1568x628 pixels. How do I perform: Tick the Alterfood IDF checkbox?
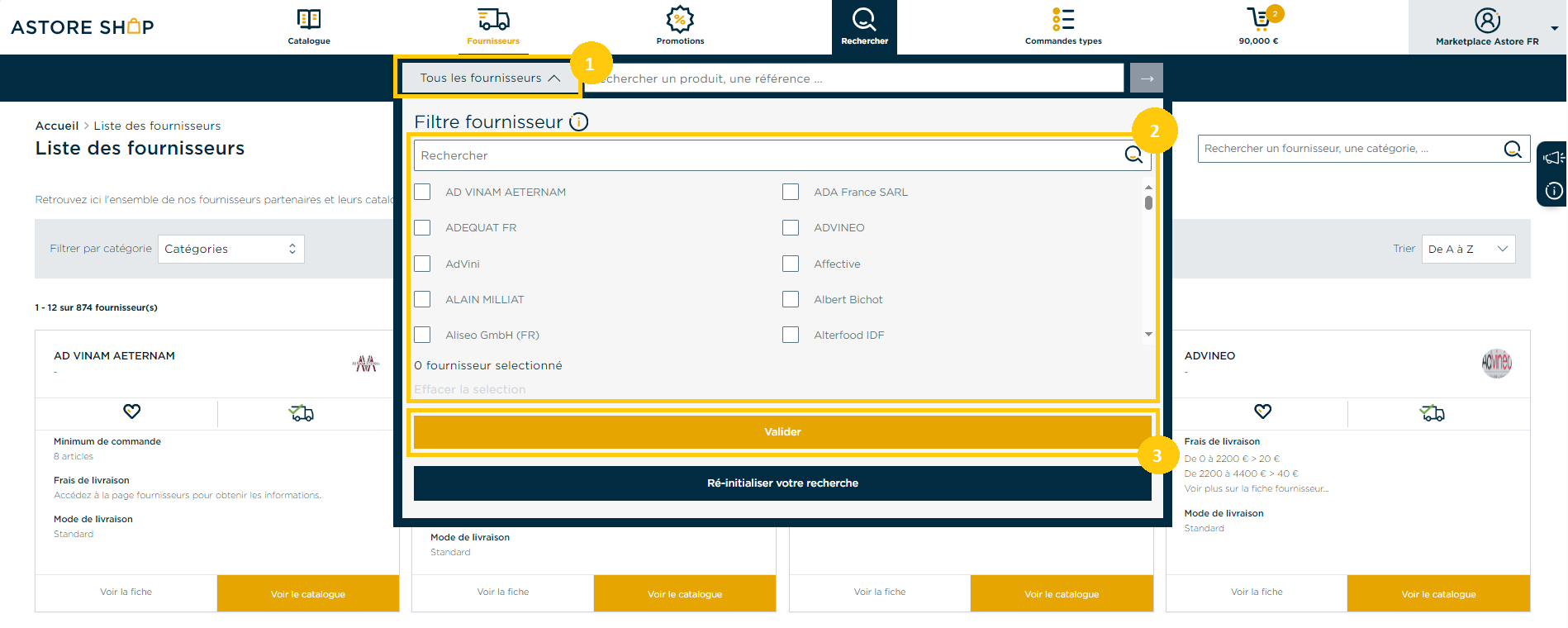791,335
